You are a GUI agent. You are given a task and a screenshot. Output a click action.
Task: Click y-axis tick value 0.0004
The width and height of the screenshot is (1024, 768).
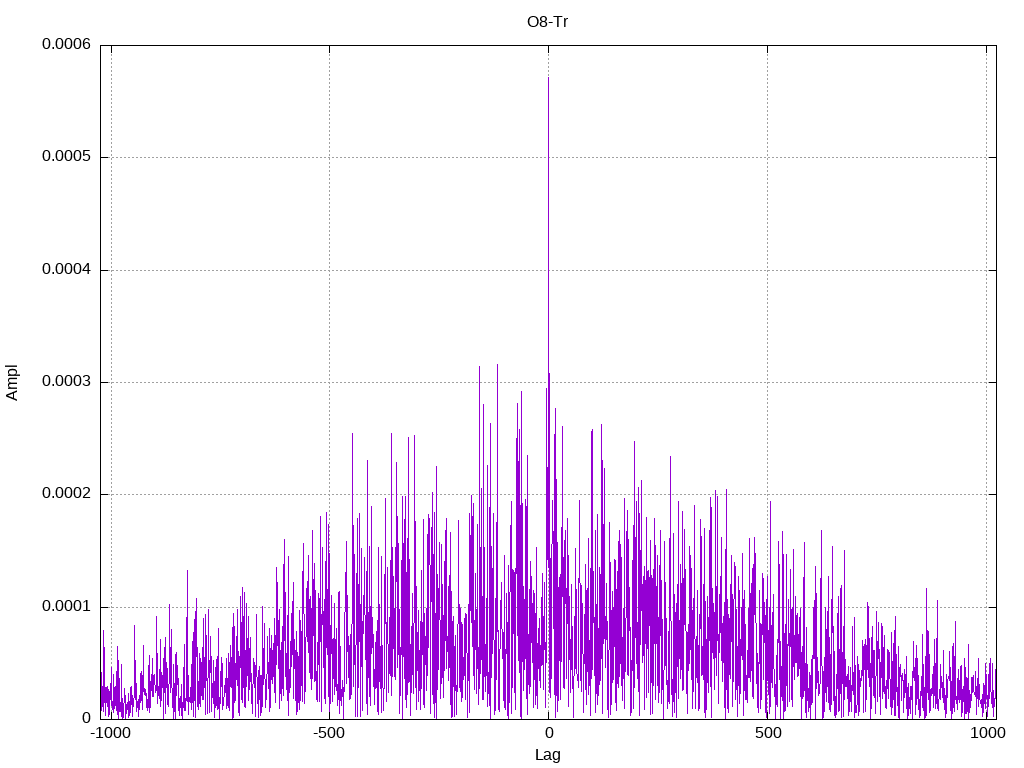coord(66,269)
